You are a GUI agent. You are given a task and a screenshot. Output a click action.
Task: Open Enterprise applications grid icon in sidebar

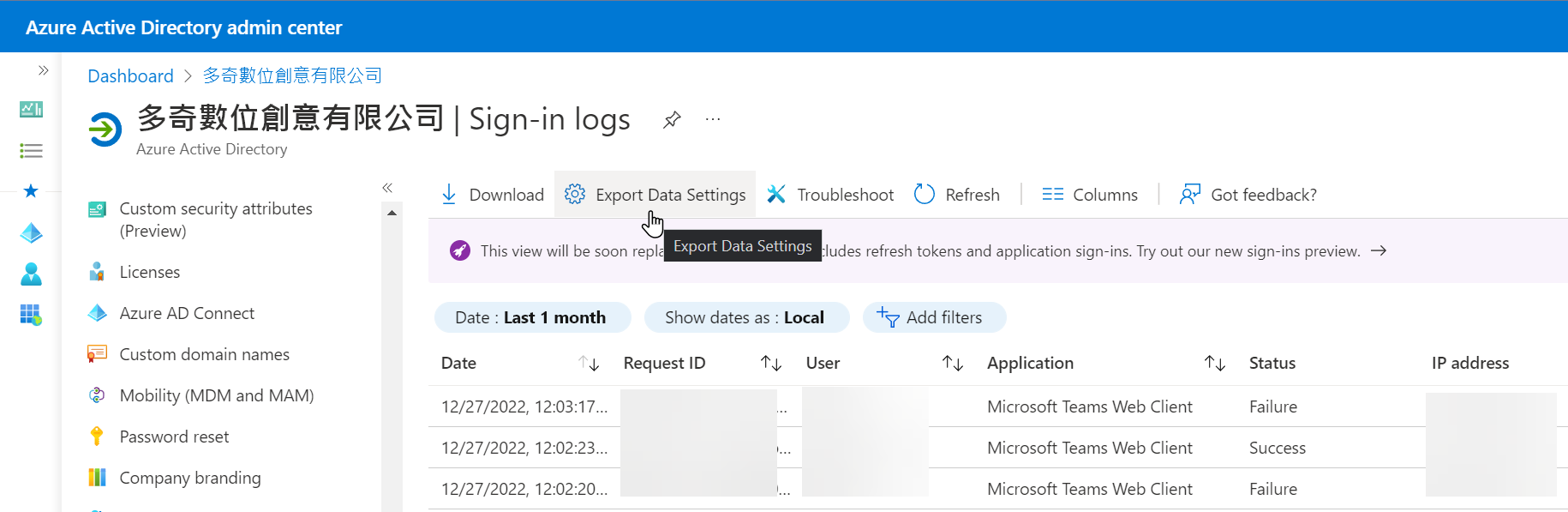[31, 315]
